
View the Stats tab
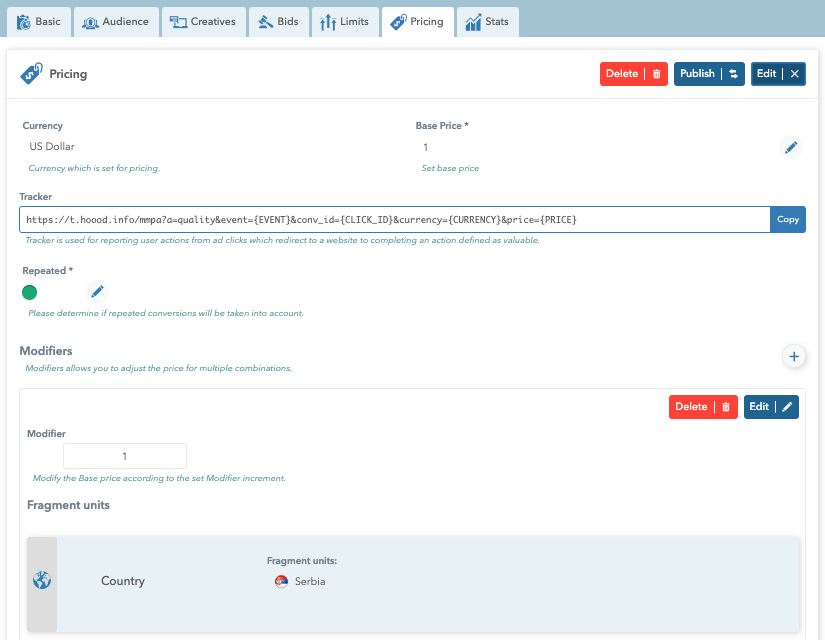487,21
